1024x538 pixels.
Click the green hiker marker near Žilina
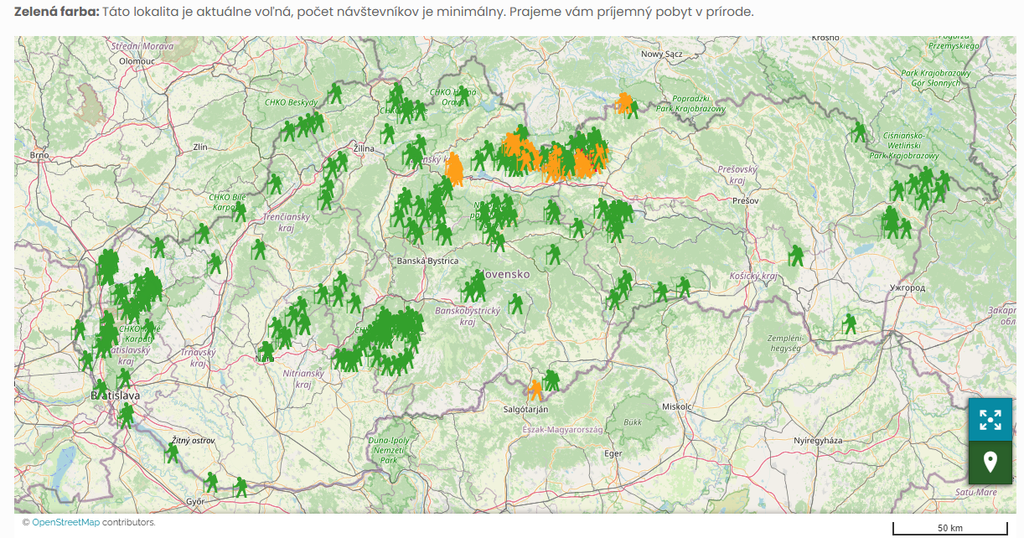(x=387, y=133)
